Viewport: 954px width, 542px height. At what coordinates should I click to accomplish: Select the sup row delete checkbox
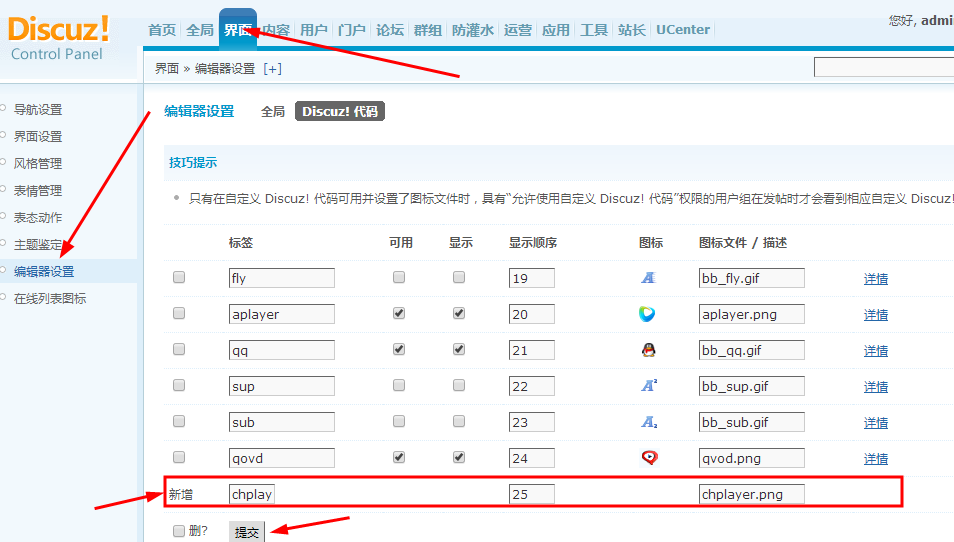[179, 385]
